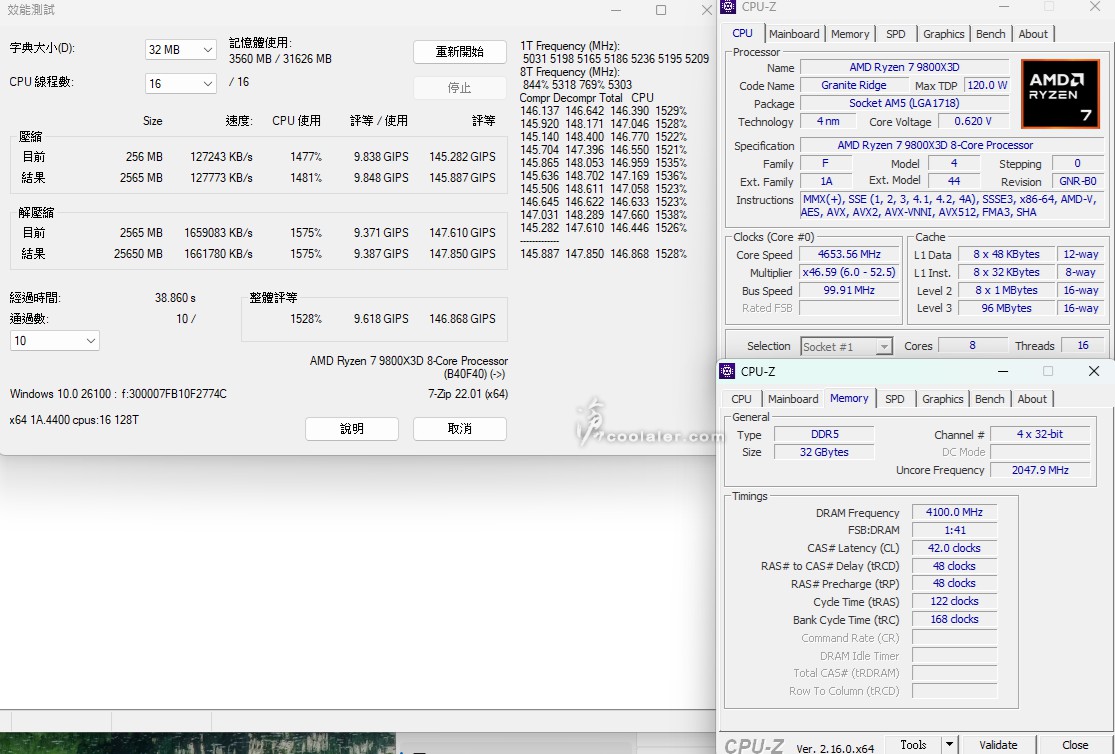The image size is (1115, 754).
Task: Click the FSB:DRAM ratio value 1:41
Action: point(954,530)
